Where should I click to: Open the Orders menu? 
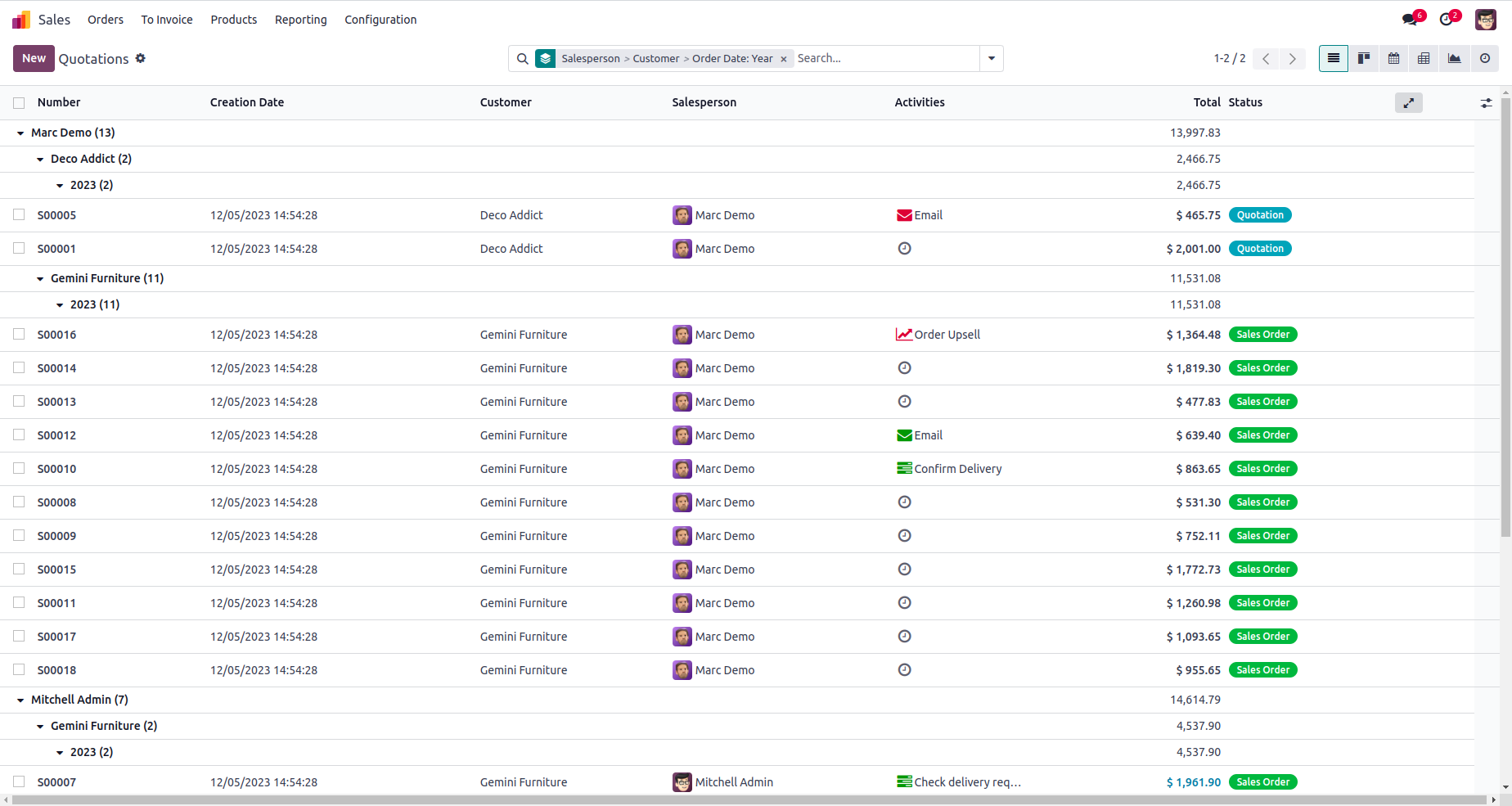point(106,20)
